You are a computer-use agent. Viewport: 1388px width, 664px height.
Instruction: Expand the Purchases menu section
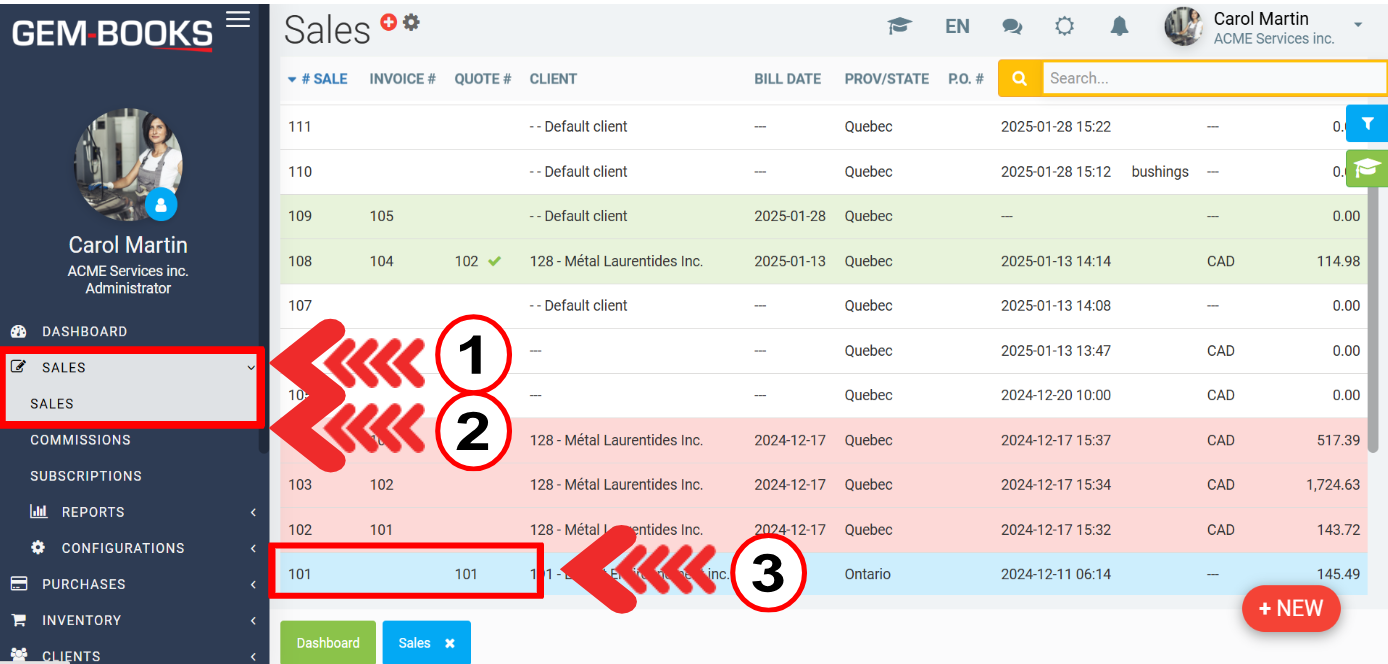coord(84,584)
